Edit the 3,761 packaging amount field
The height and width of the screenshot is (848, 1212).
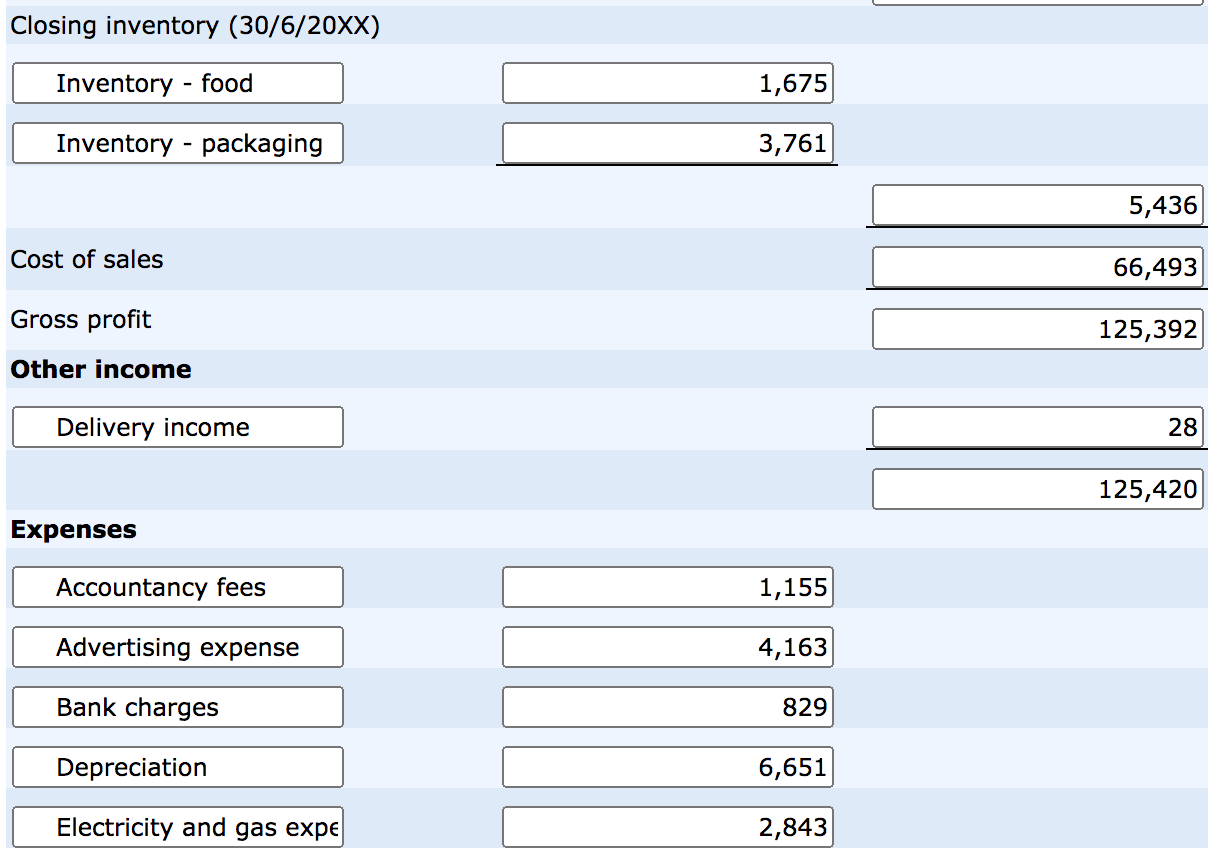click(668, 143)
